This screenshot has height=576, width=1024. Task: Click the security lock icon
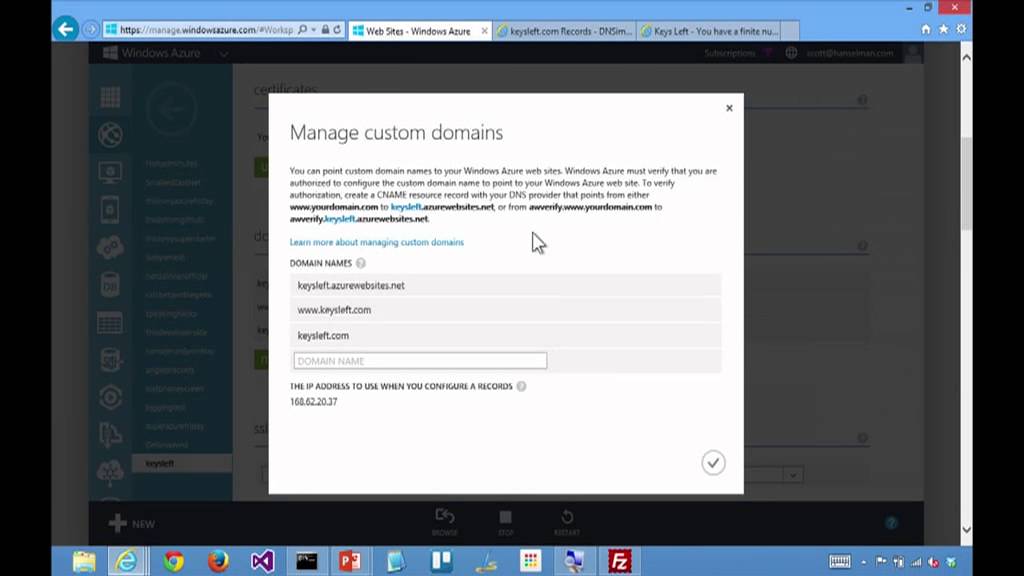point(325,30)
